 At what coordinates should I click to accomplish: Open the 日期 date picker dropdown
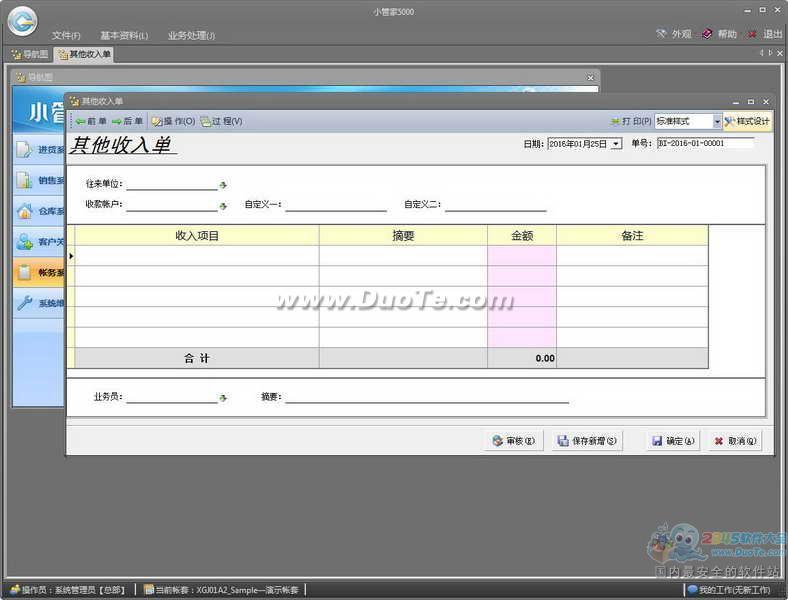click(x=616, y=144)
